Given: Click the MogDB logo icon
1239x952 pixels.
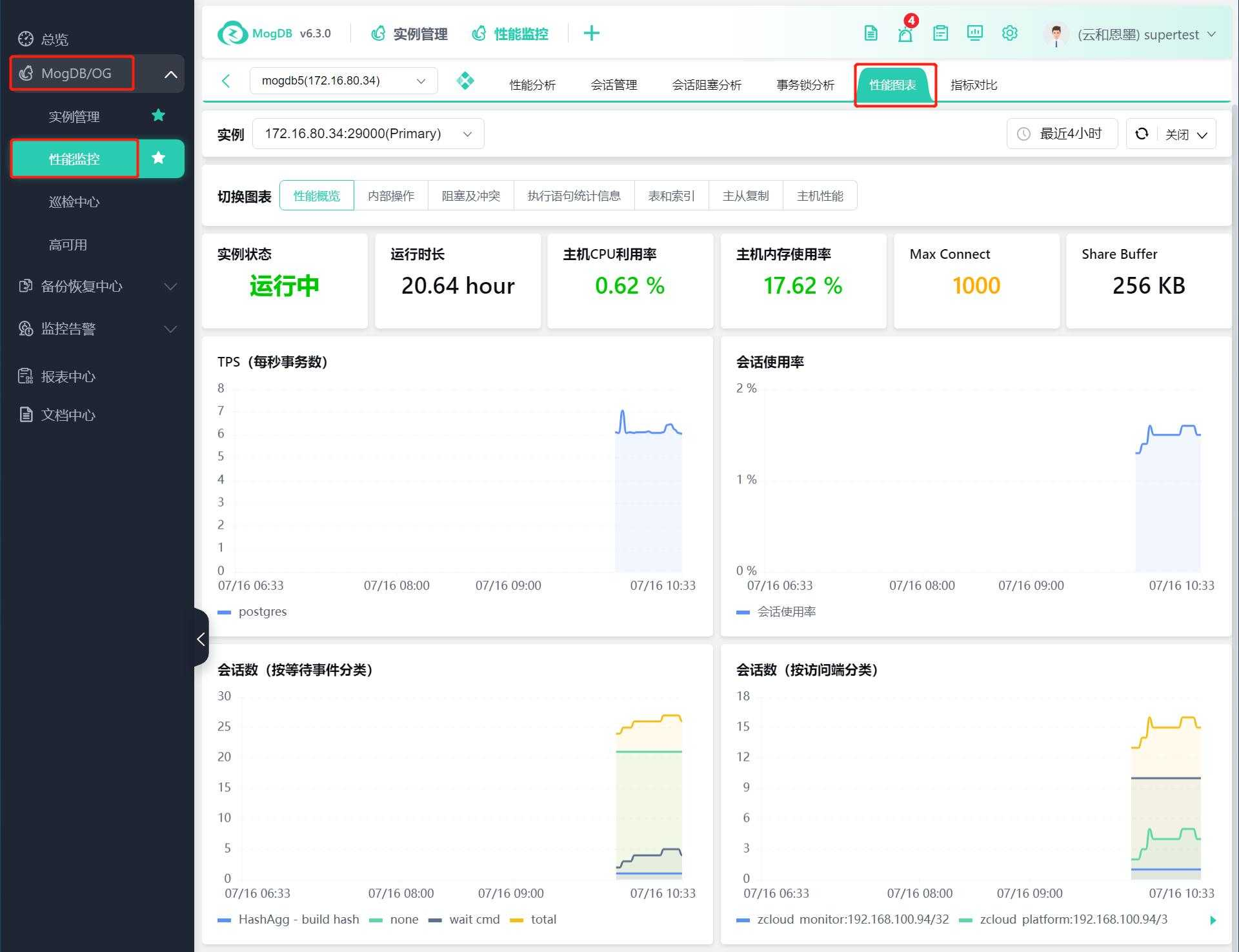Looking at the screenshot, I should [232, 34].
